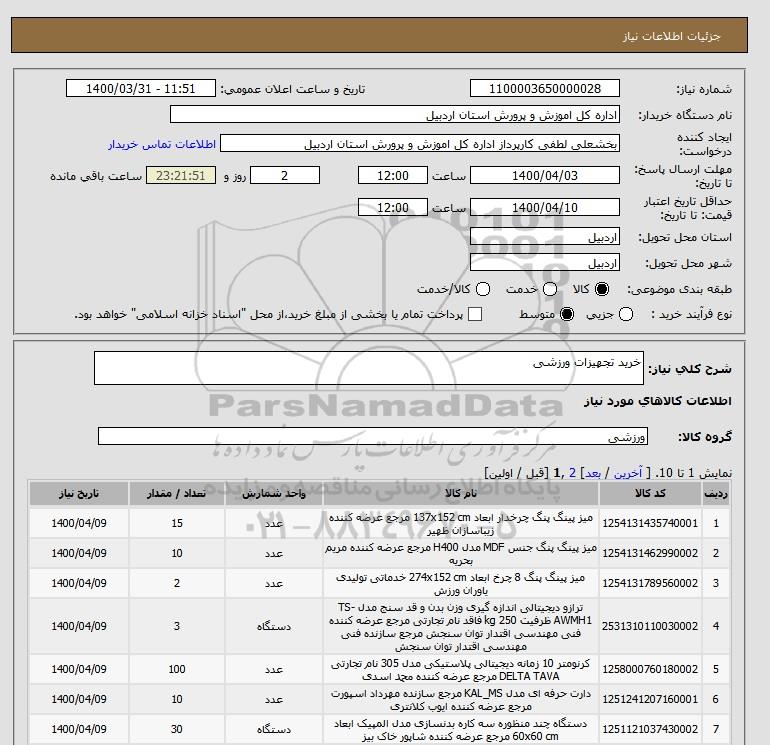Select the کالا radio button
Image resolution: width=770 pixels, height=745 pixels.
click(x=602, y=289)
